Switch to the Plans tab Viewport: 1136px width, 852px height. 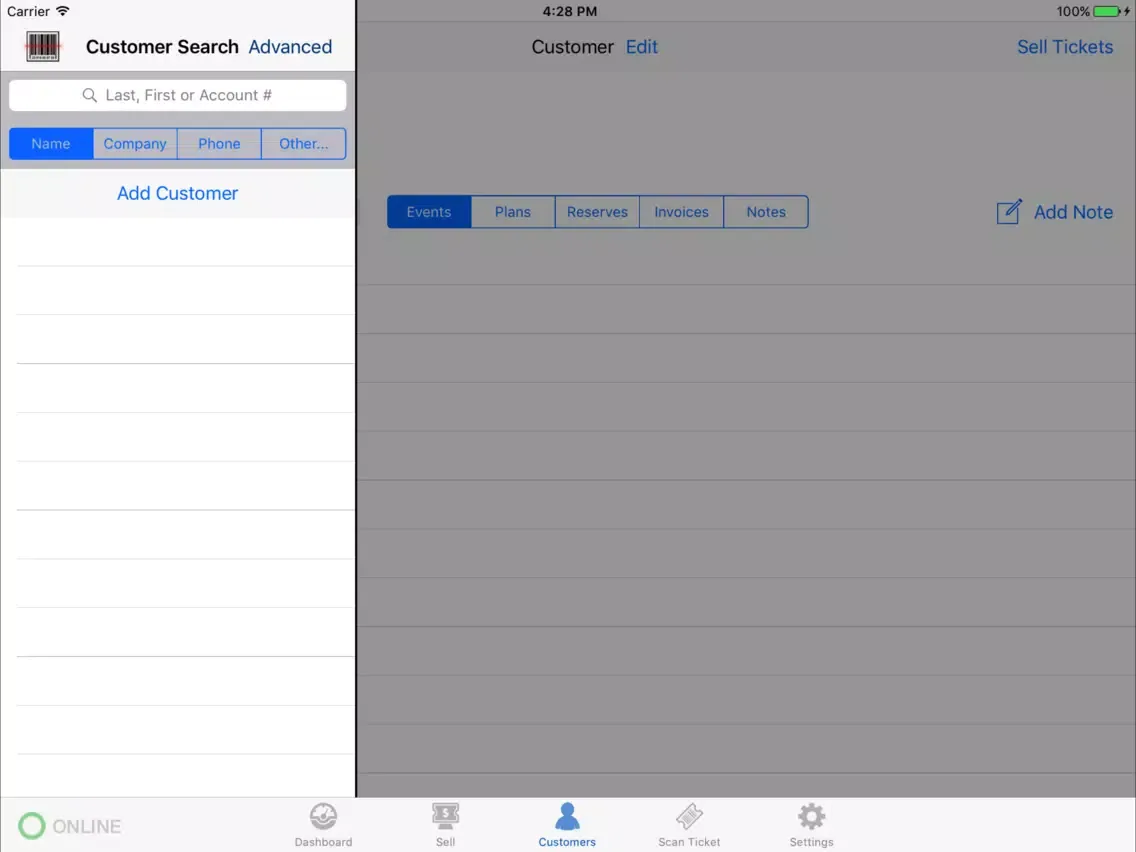pos(513,212)
